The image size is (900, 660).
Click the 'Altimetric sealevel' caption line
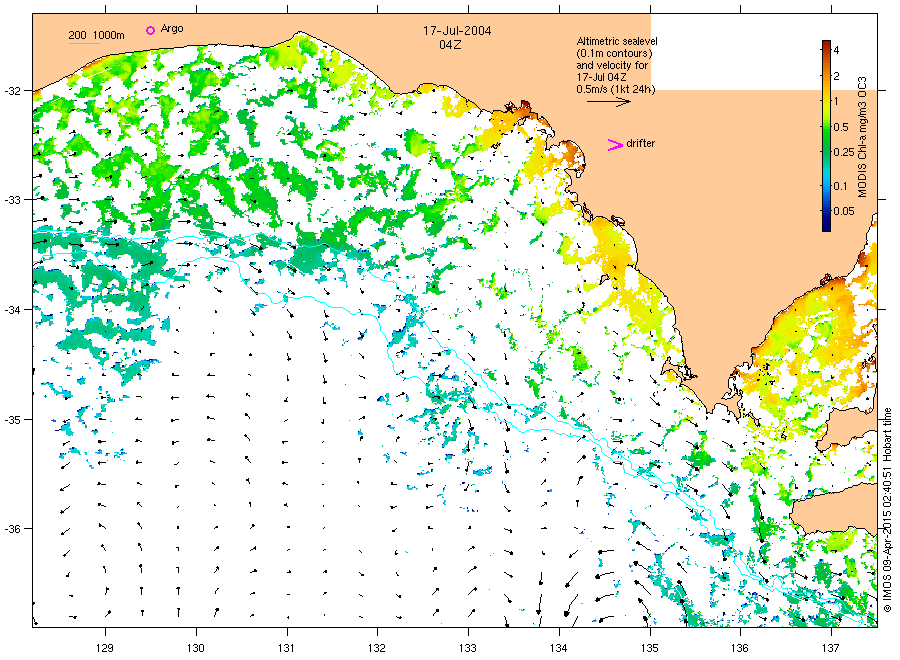pyautogui.click(x=617, y=41)
